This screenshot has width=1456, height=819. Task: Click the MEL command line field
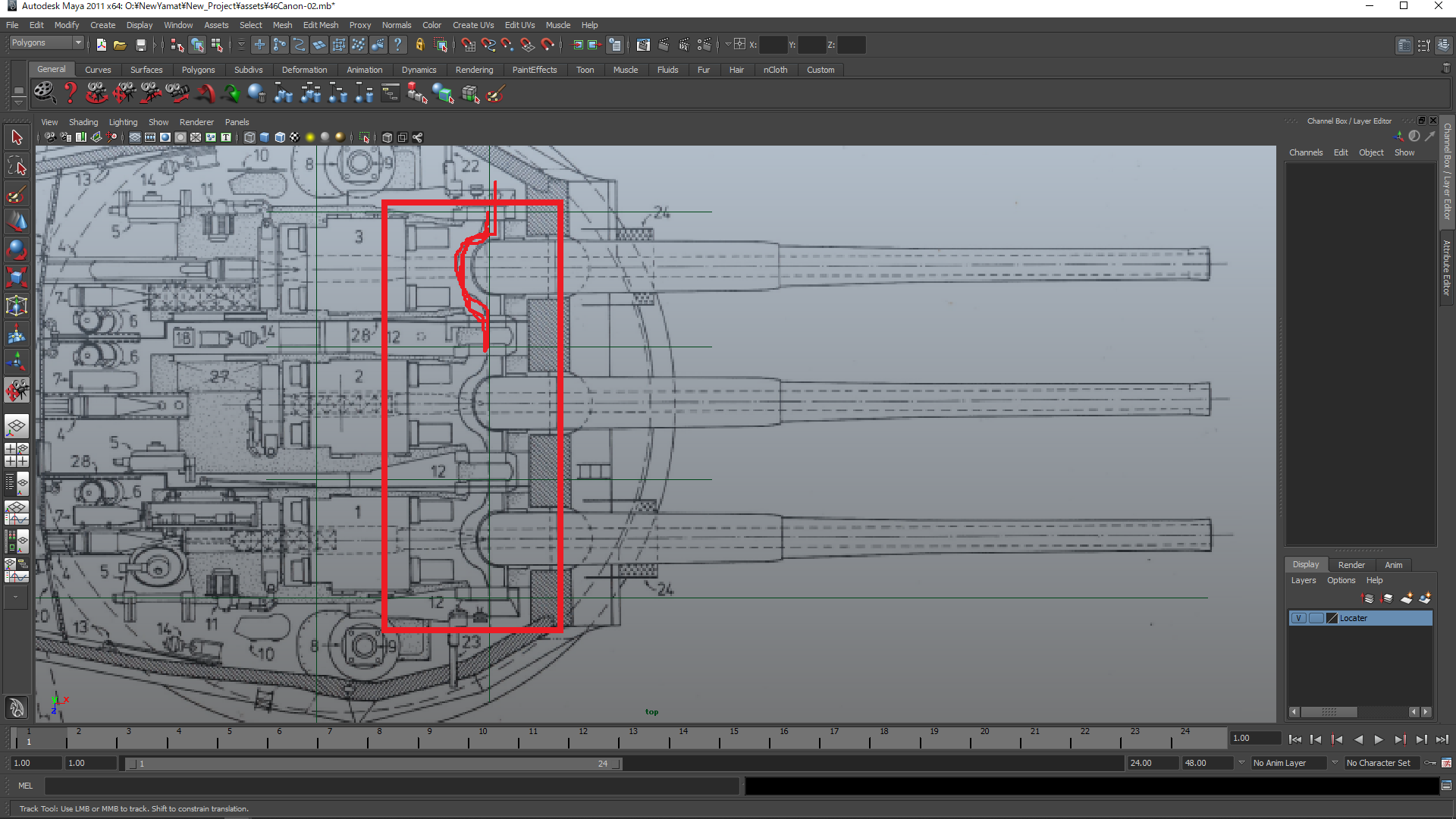[x=391, y=786]
